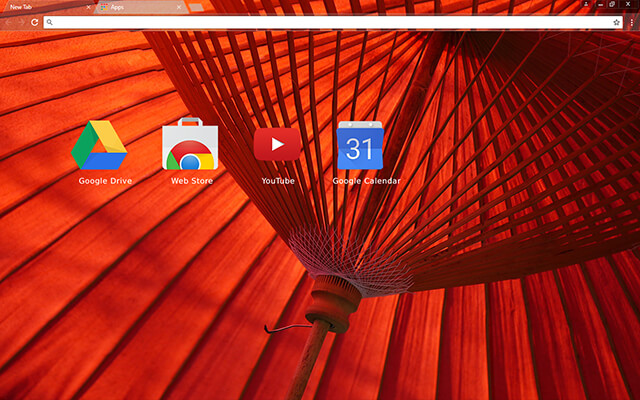The image size is (640, 400).
Task: Close the New Tab tab
Action: 89,7
